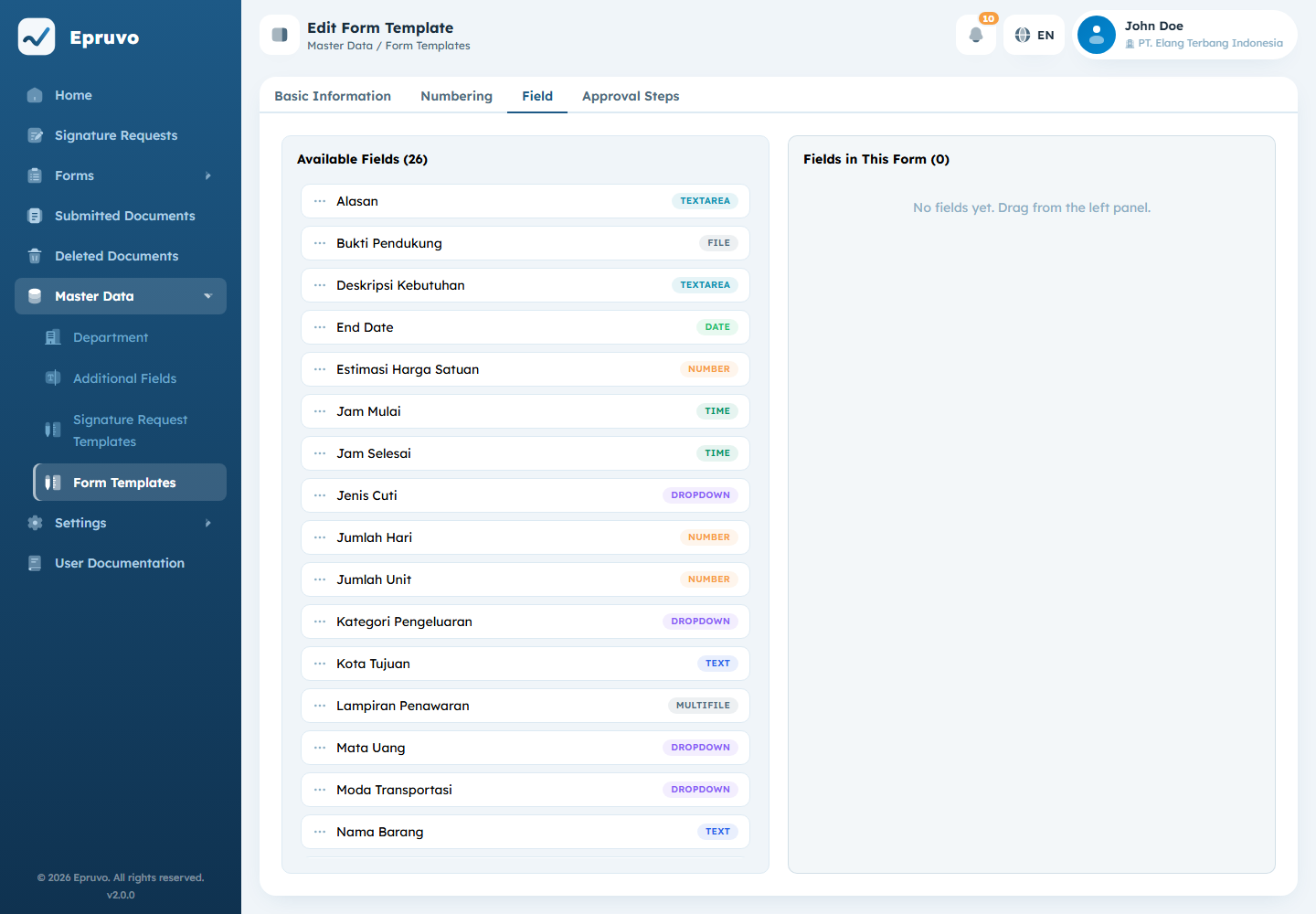Click the Jumlah Unit field name
The height and width of the screenshot is (914, 1316).
click(x=374, y=579)
